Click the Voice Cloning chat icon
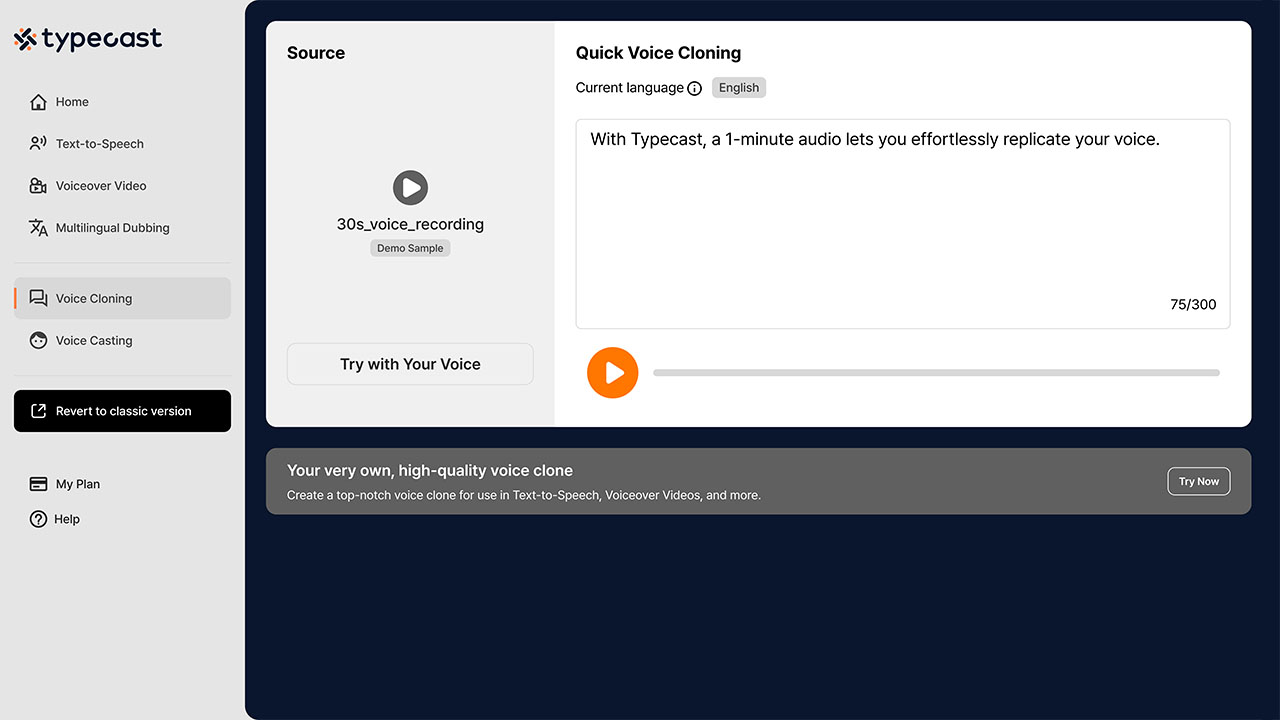This screenshot has height=720, width=1280. point(38,298)
